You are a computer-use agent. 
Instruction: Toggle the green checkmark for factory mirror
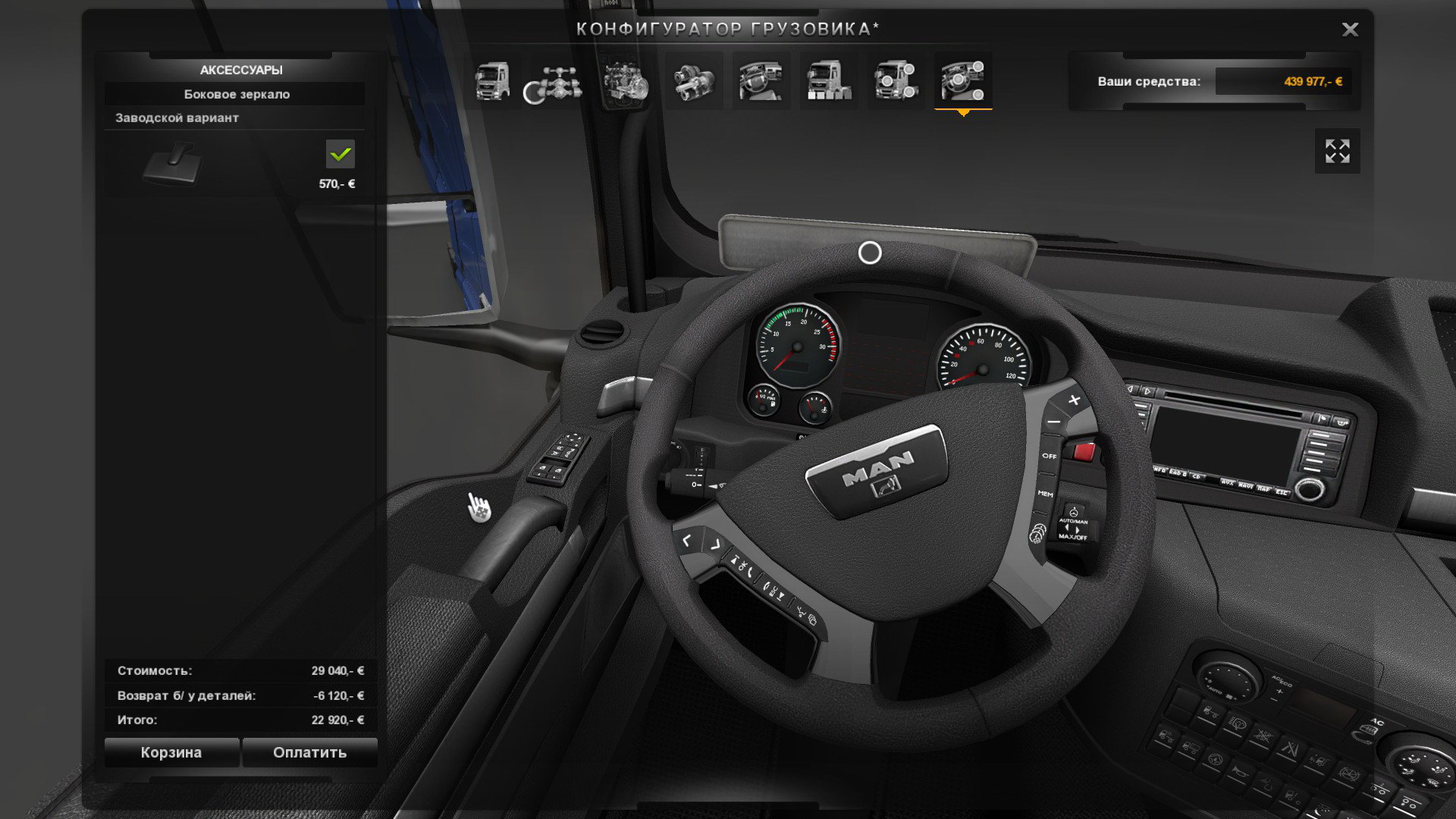[340, 154]
